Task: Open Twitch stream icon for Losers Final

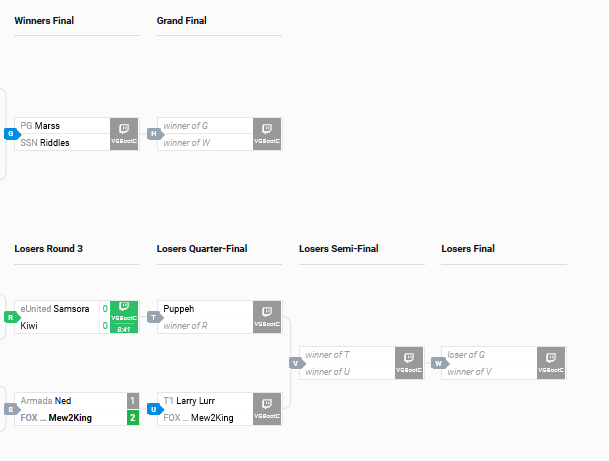Action: click(x=551, y=363)
